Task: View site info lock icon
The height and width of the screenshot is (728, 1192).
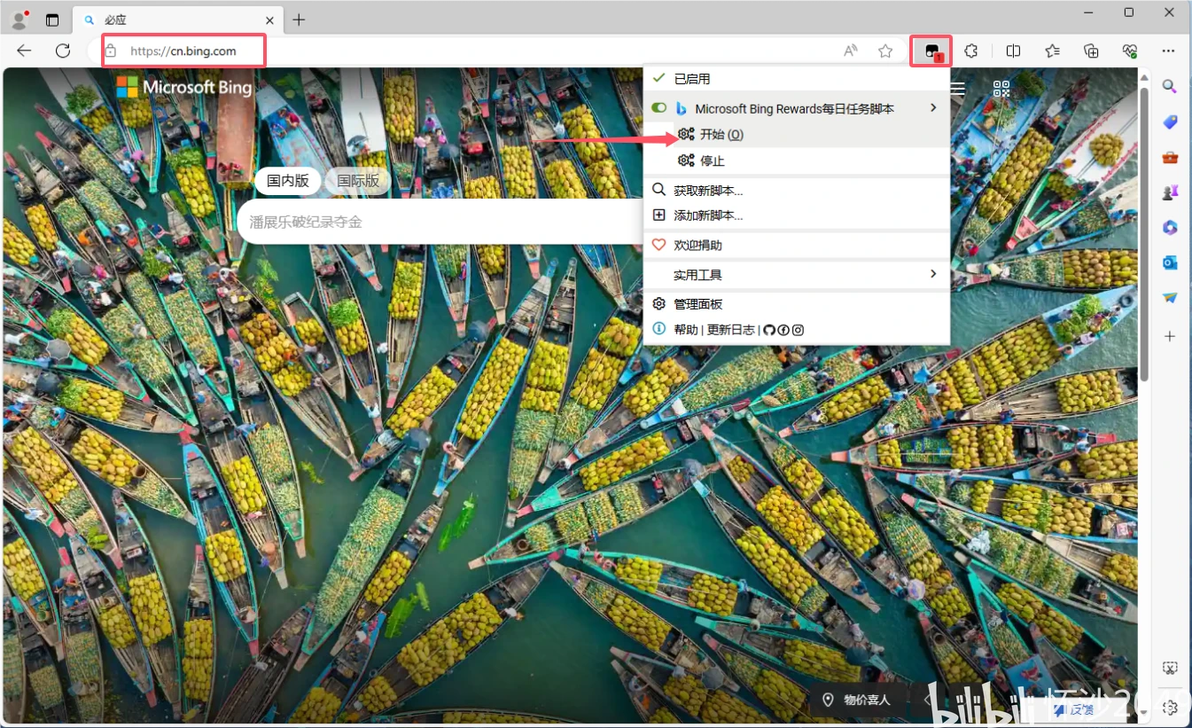Action: (x=111, y=51)
